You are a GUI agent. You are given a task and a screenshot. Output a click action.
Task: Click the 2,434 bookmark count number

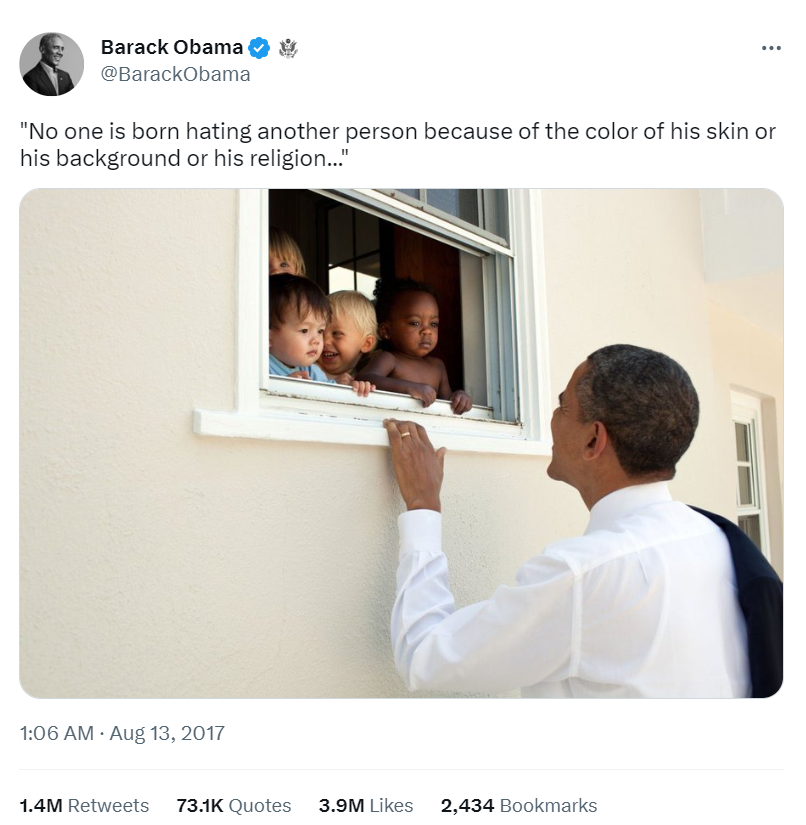click(467, 805)
